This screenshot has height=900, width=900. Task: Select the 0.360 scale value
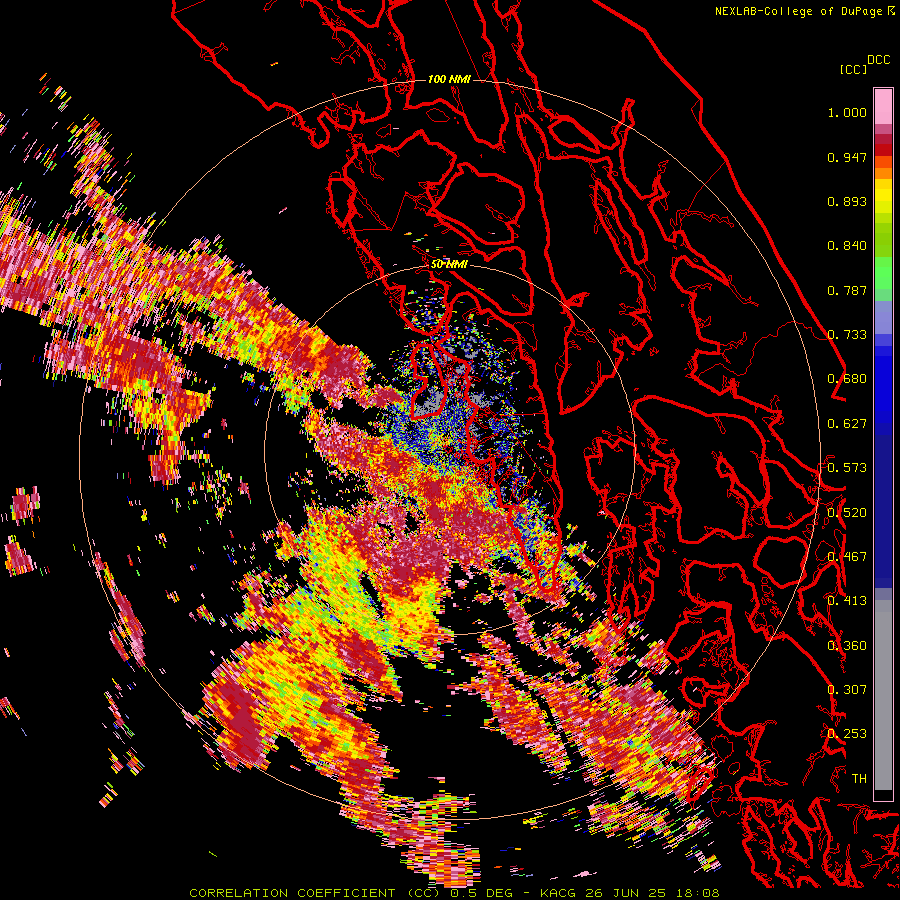(x=847, y=646)
